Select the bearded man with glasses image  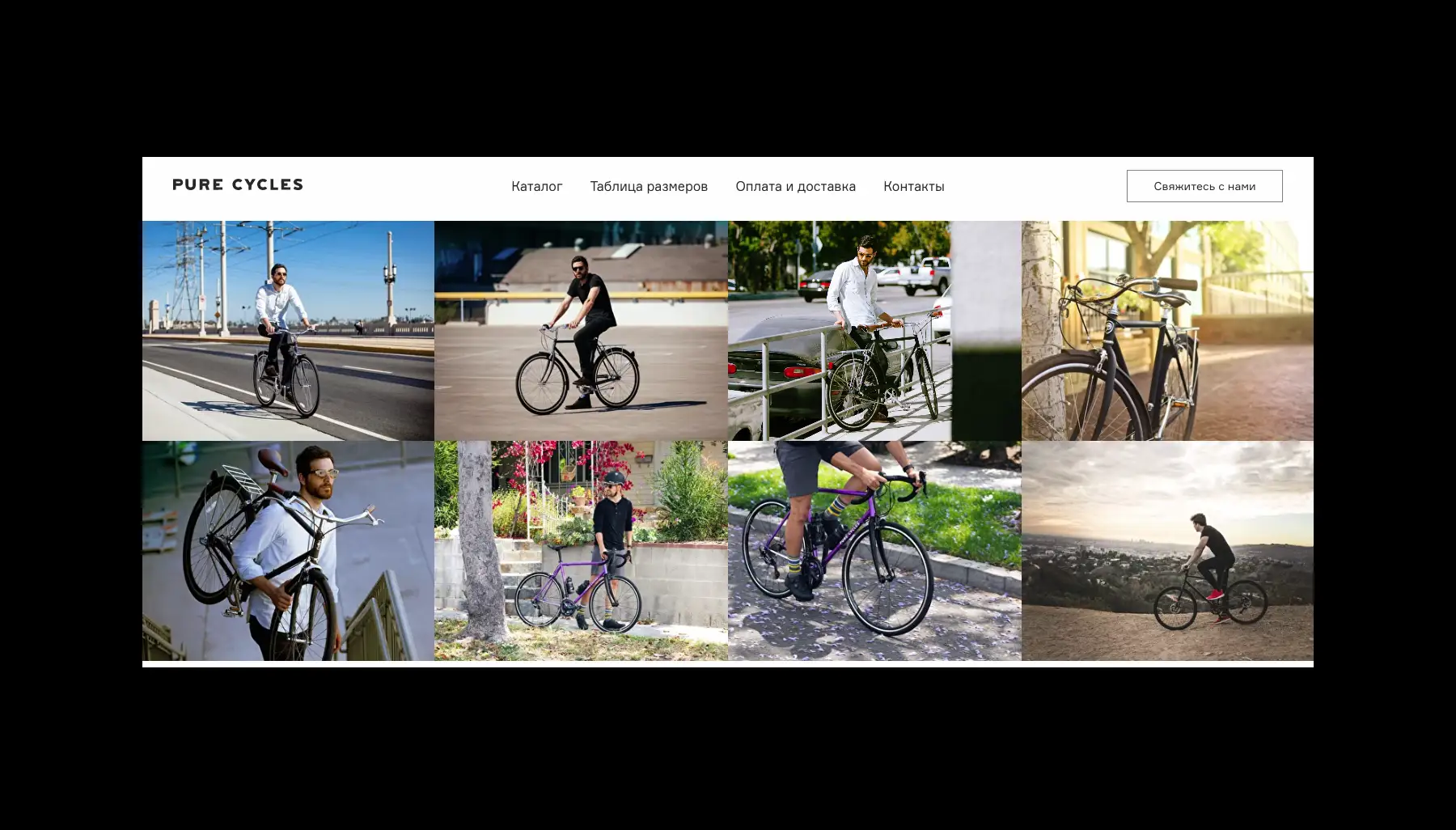tap(288, 551)
